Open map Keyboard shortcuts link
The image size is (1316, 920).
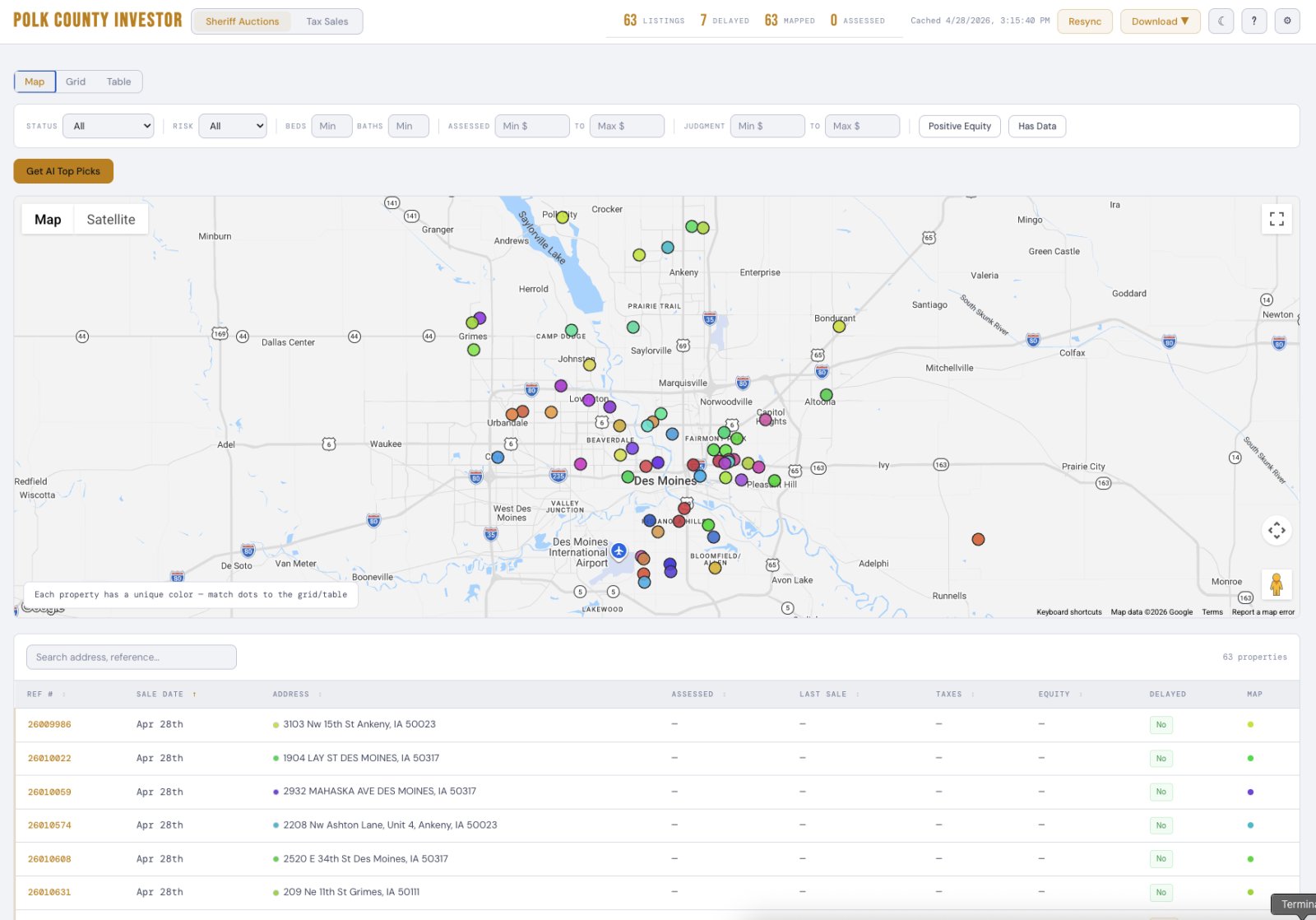coord(1069,612)
